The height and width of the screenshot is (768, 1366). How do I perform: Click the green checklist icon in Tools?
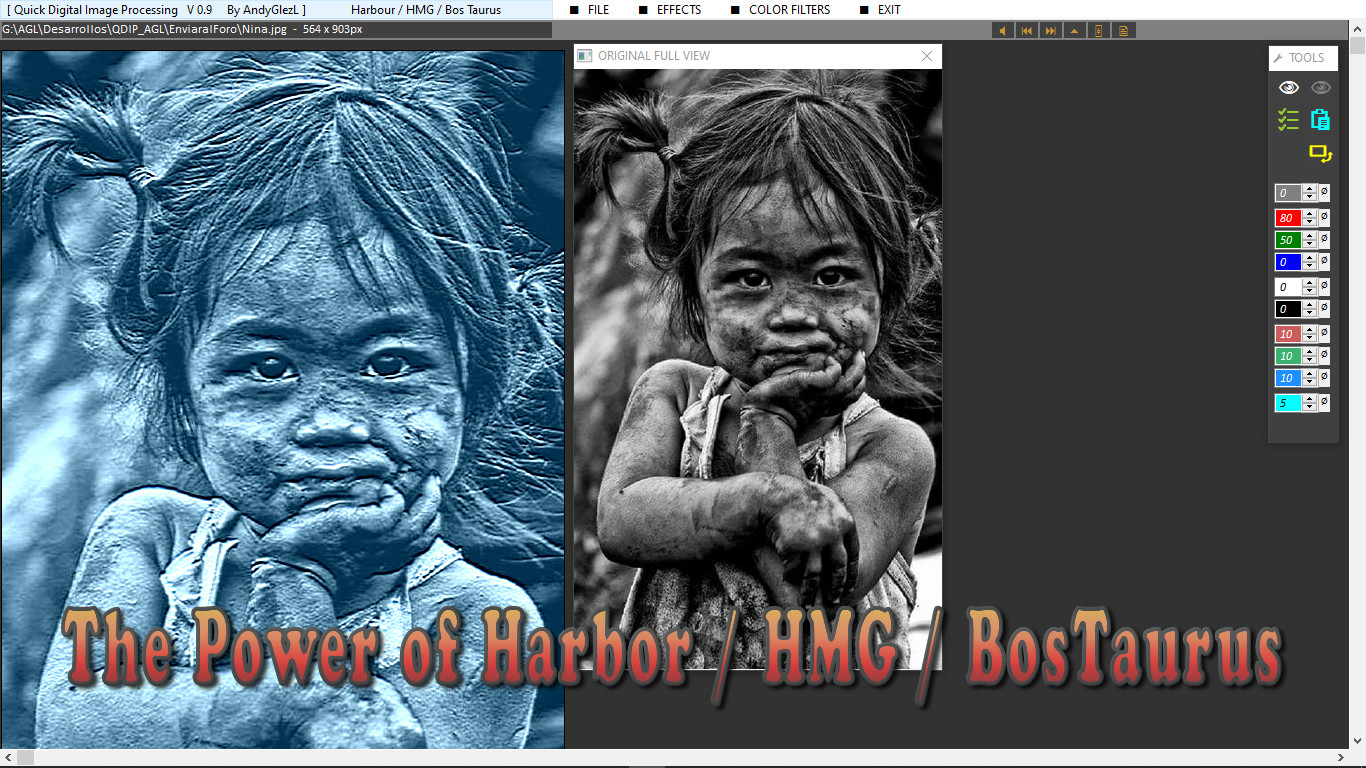(1288, 120)
